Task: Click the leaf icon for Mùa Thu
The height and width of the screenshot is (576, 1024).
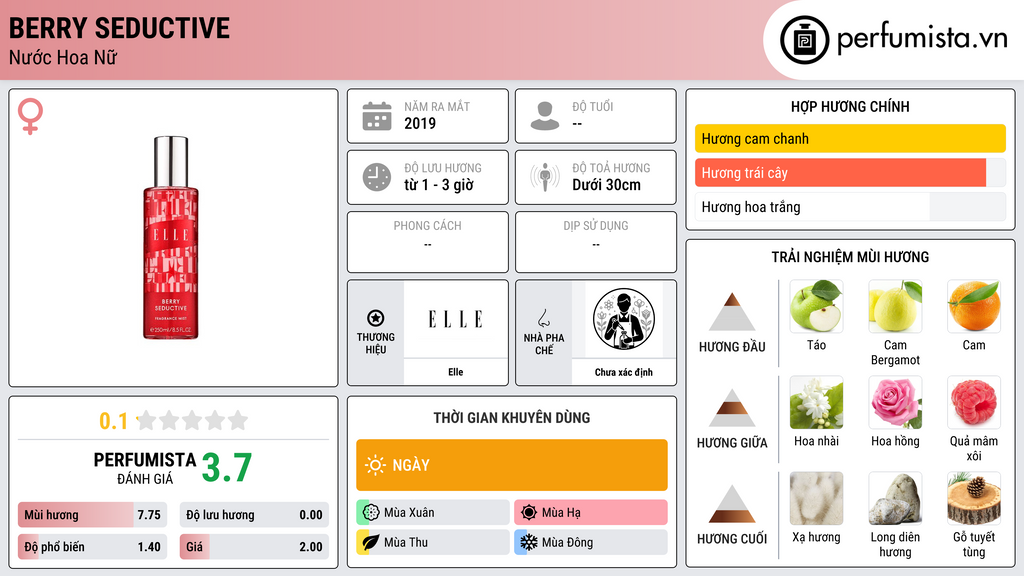Action: click(371, 542)
